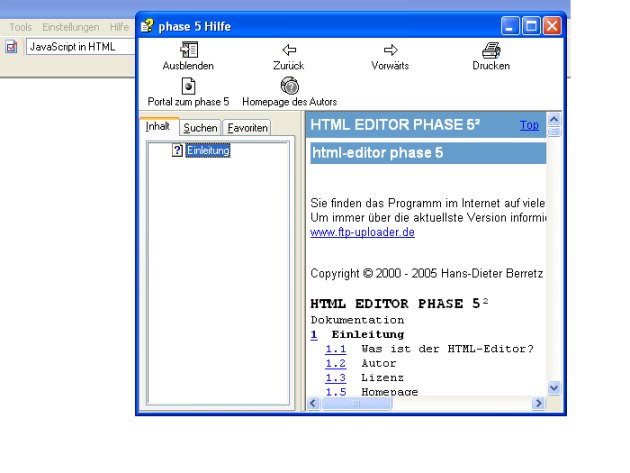
Task: Click the HTML EDITOR PHASE 5² banner title
Action: (x=395, y=125)
